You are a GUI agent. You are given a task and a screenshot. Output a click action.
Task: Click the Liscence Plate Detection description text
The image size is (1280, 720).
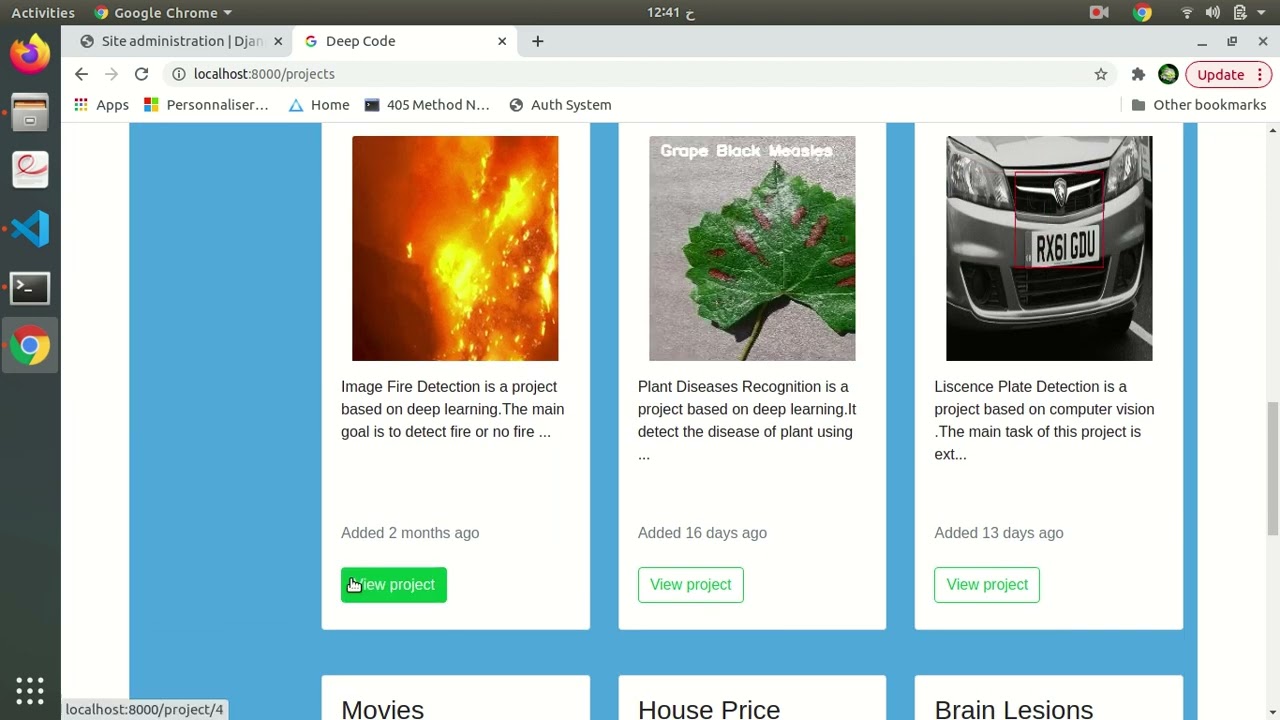coord(1044,420)
